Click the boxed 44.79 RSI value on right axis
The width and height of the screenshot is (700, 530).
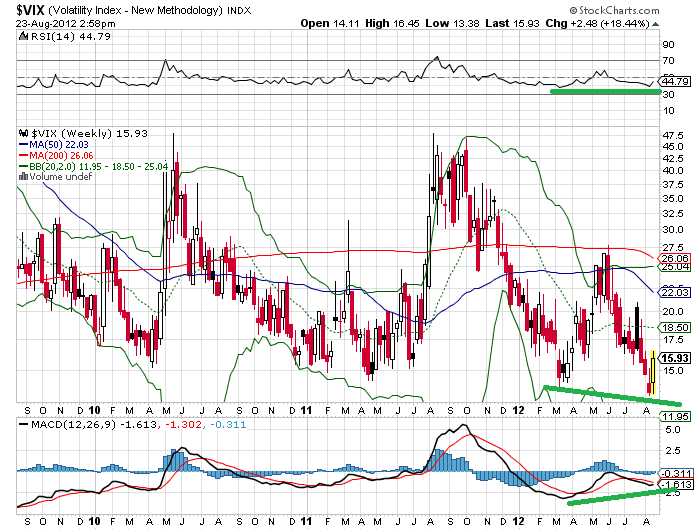[676, 82]
